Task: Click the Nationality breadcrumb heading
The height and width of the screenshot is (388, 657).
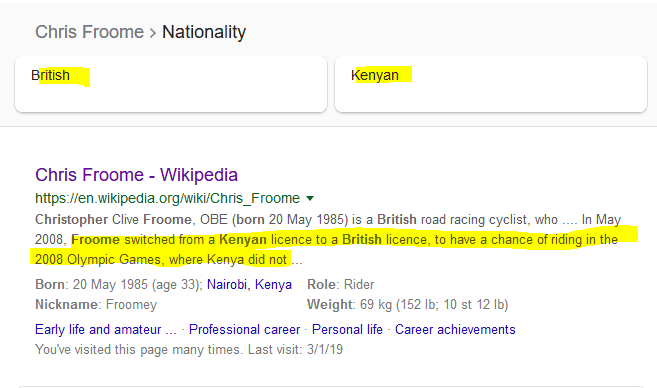Action: pos(204,32)
